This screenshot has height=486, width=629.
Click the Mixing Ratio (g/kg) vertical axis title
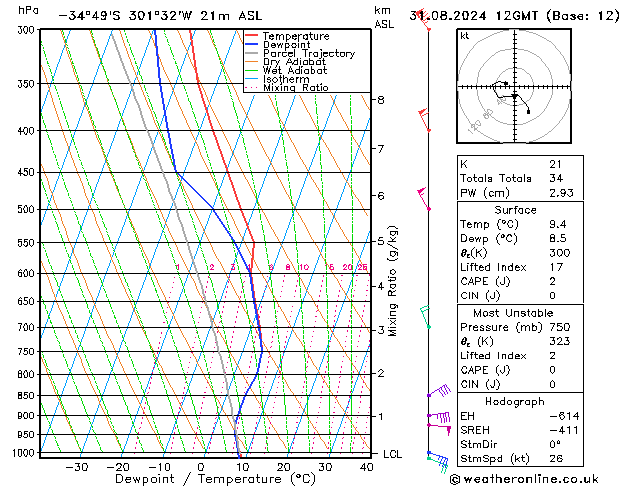[x=392, y=281]
